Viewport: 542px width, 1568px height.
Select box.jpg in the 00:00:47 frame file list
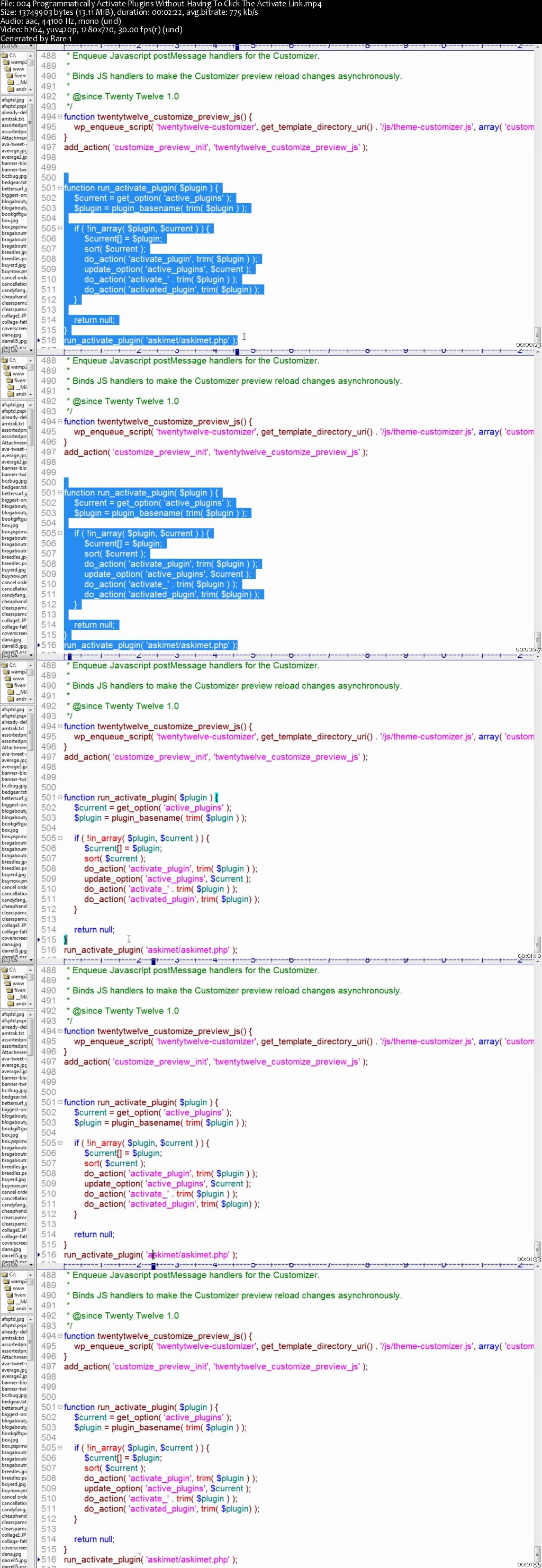tap(11, 525)
